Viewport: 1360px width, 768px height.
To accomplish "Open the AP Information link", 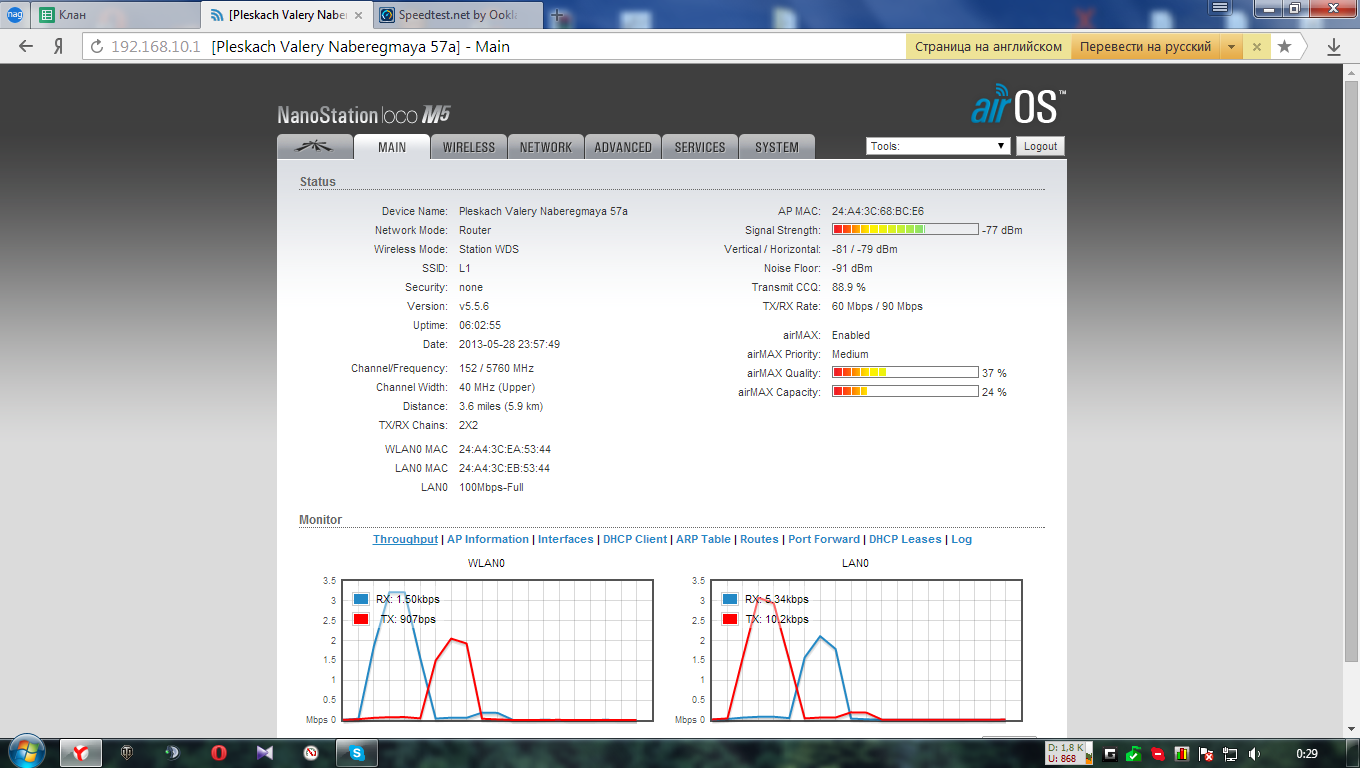I will (487, 539).
